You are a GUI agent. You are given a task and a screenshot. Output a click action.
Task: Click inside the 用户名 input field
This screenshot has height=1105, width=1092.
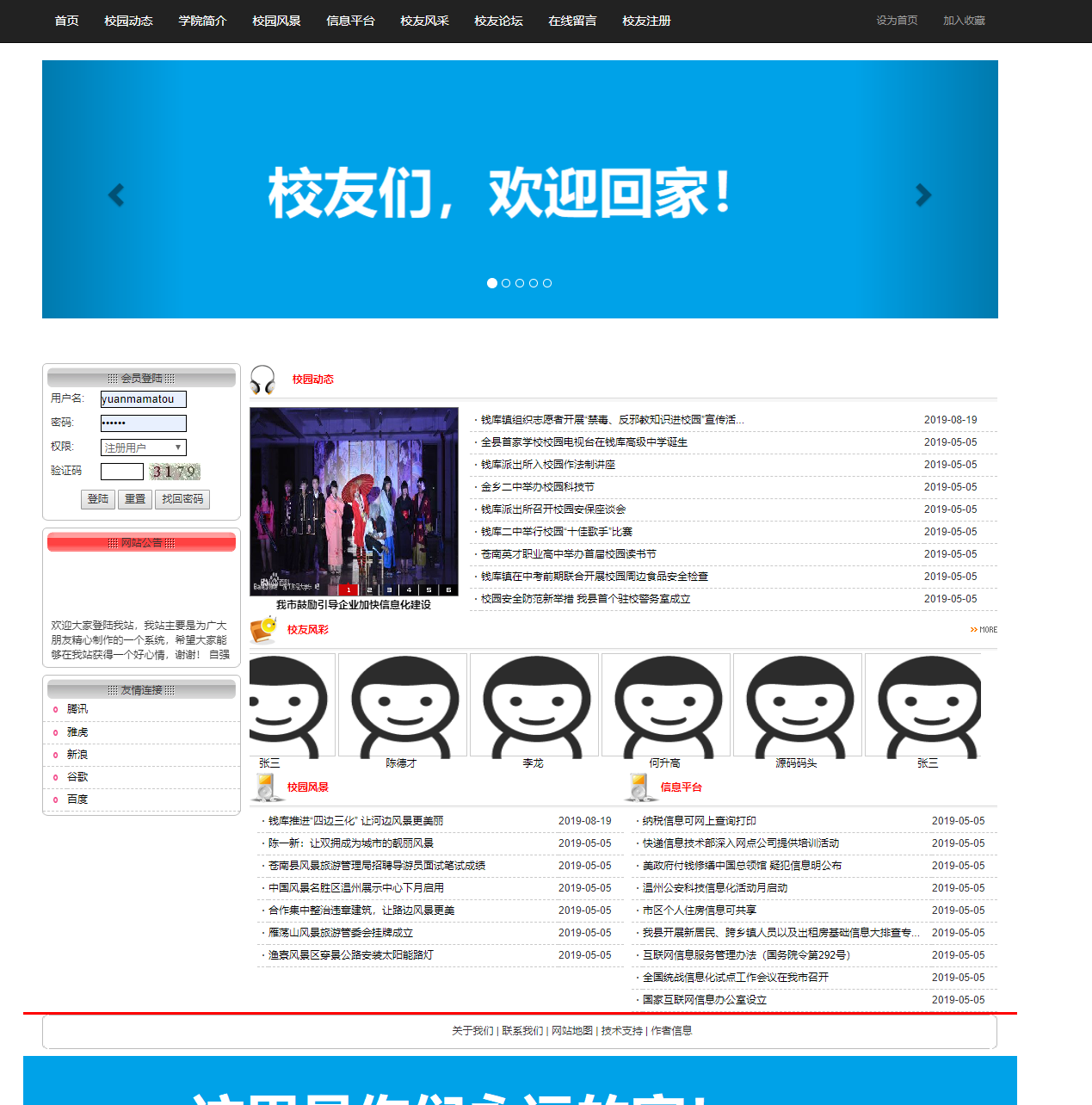click(x=143, y=398)
